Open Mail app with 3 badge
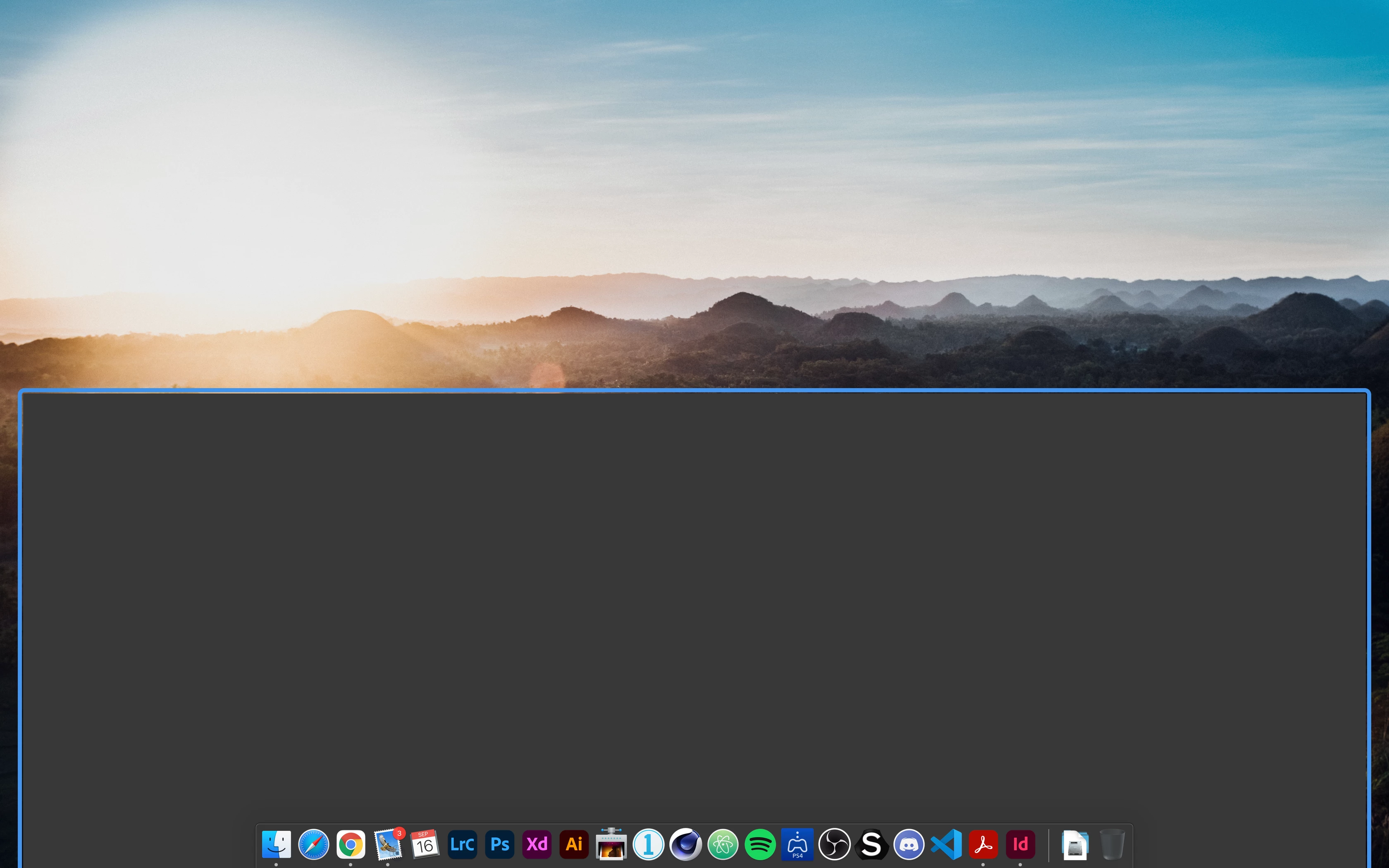 (x=388, y=844)
